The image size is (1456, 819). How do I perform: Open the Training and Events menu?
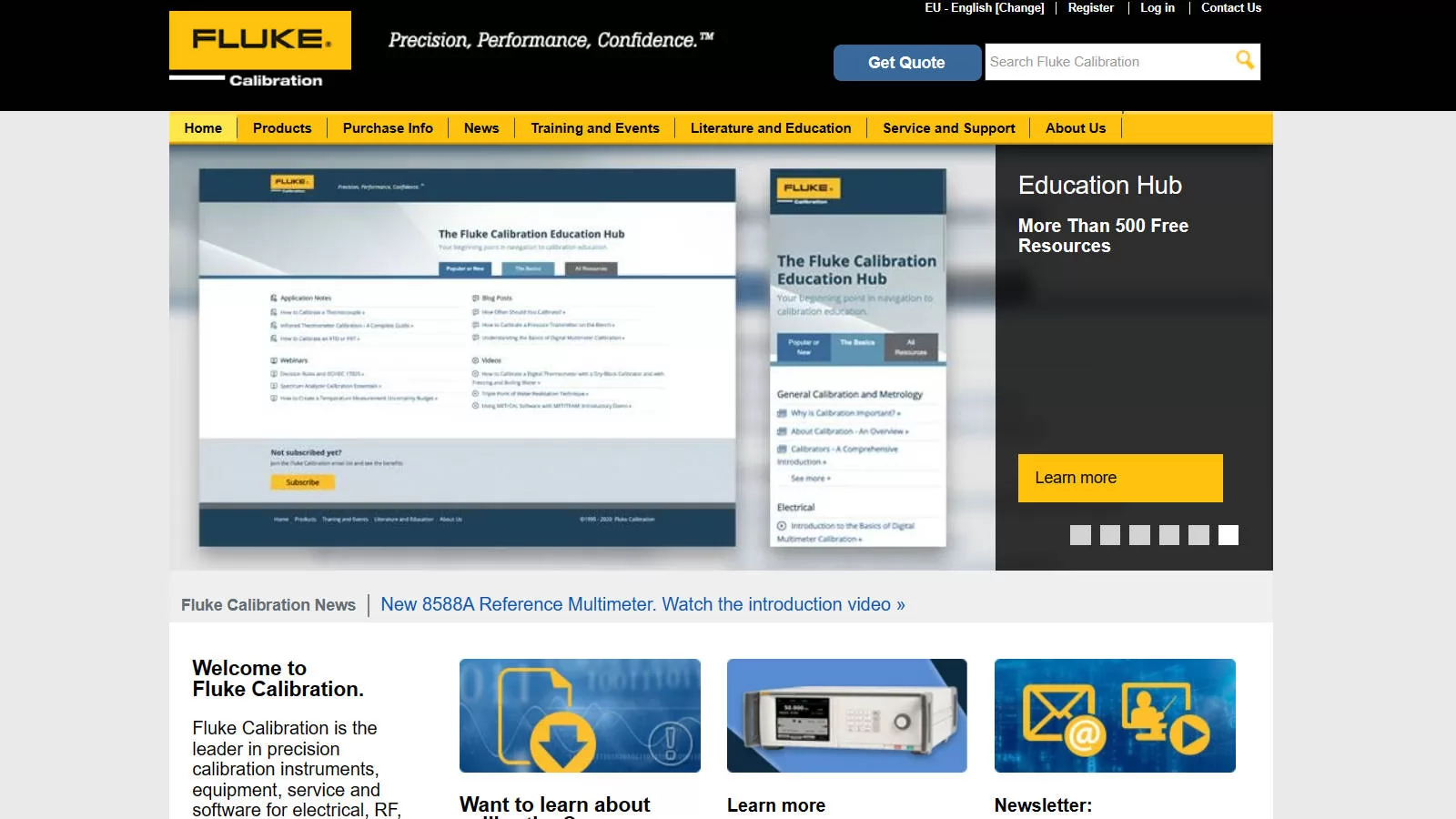click(x=595, y=128)
